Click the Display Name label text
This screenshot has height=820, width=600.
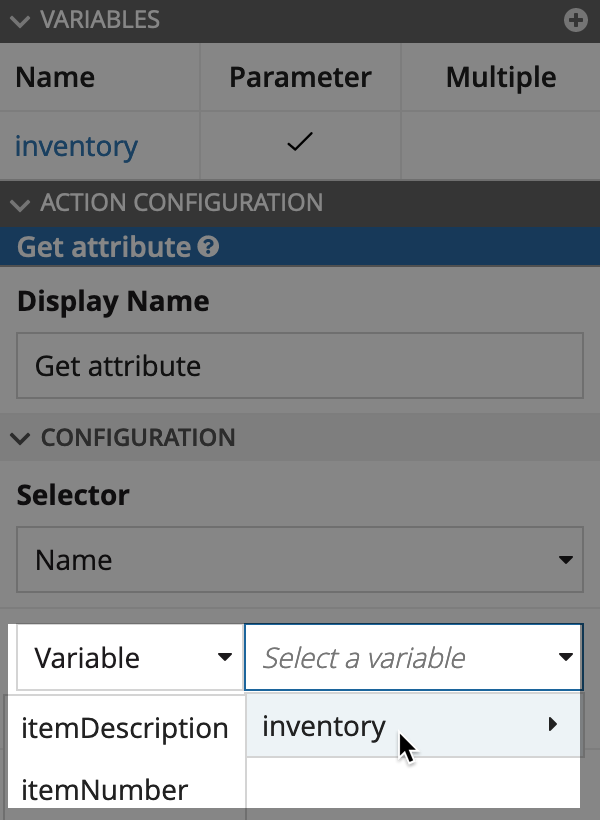point(112,301)
